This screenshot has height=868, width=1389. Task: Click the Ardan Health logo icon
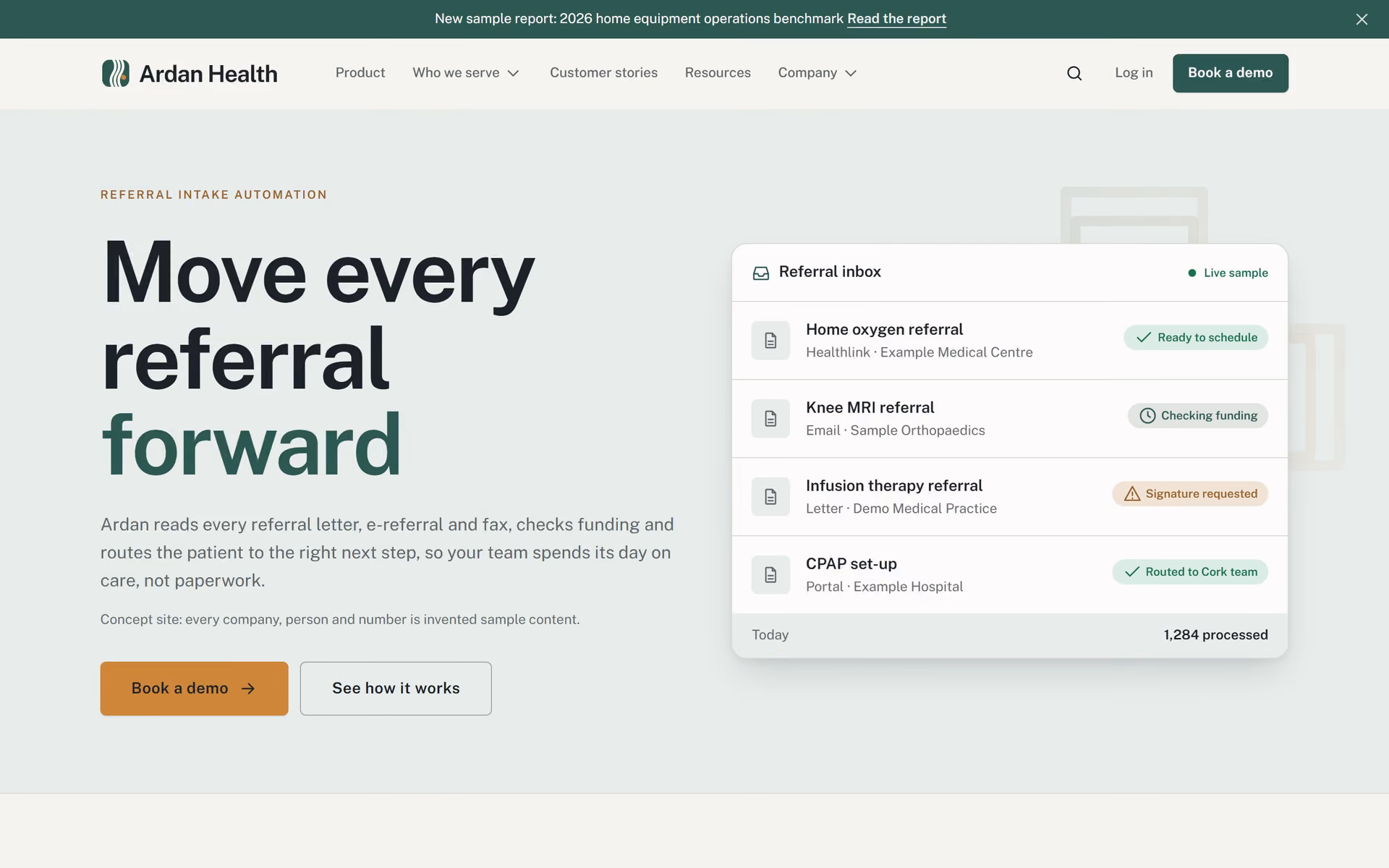pyautogui.click(x=116, y=73)
